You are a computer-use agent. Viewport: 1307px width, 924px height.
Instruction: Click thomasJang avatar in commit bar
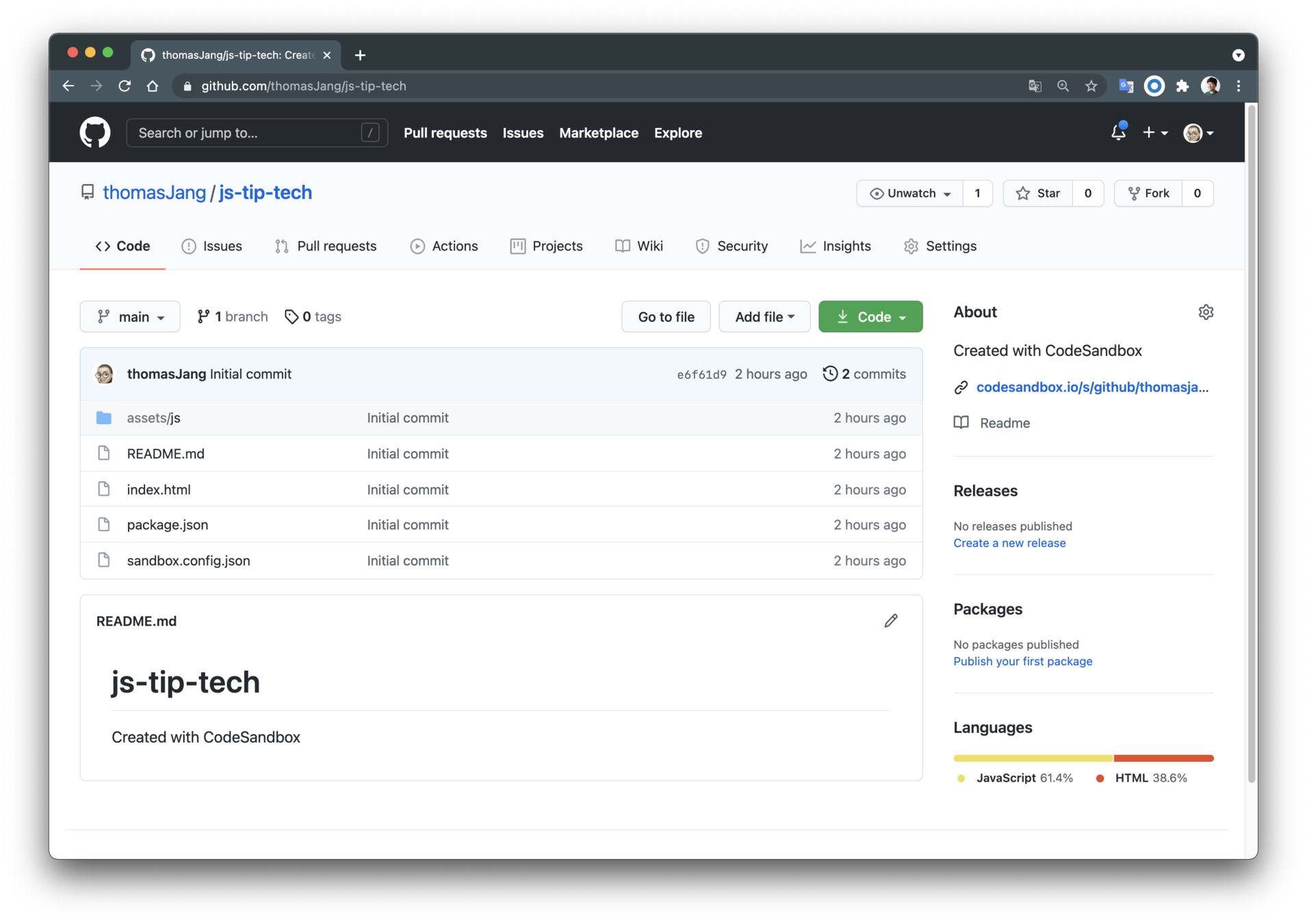(104, 374)
